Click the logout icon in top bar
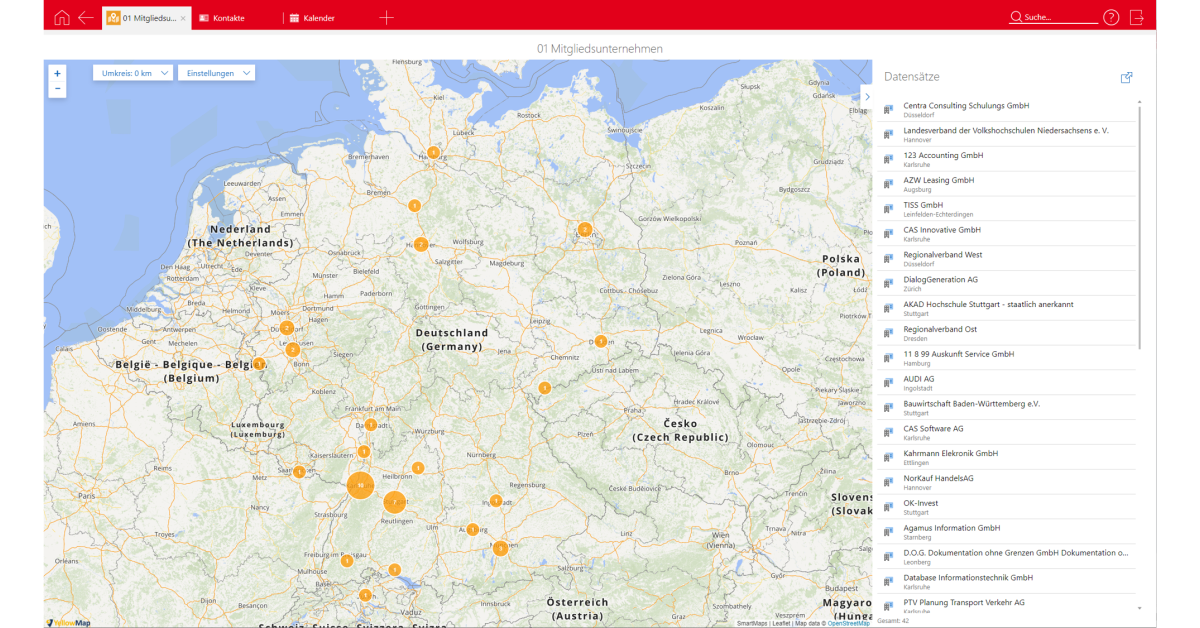This screenshot has width=1200, height=628. pyautogui.click(x=1136, y=17)
